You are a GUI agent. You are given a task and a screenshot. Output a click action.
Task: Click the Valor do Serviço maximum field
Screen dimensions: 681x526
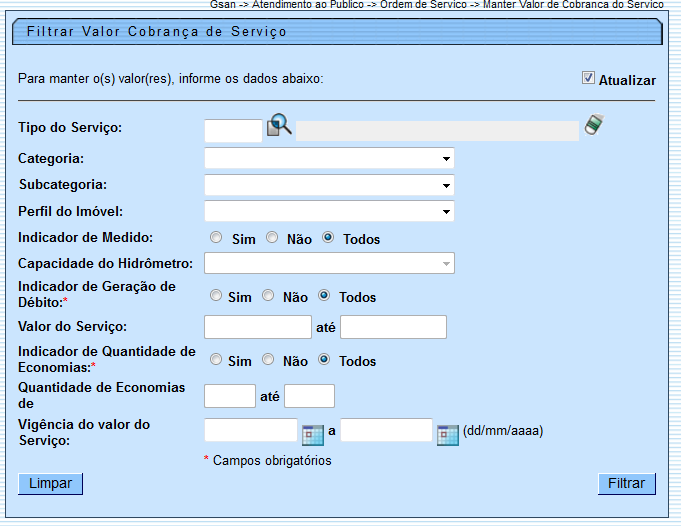(x=393, y=327)
